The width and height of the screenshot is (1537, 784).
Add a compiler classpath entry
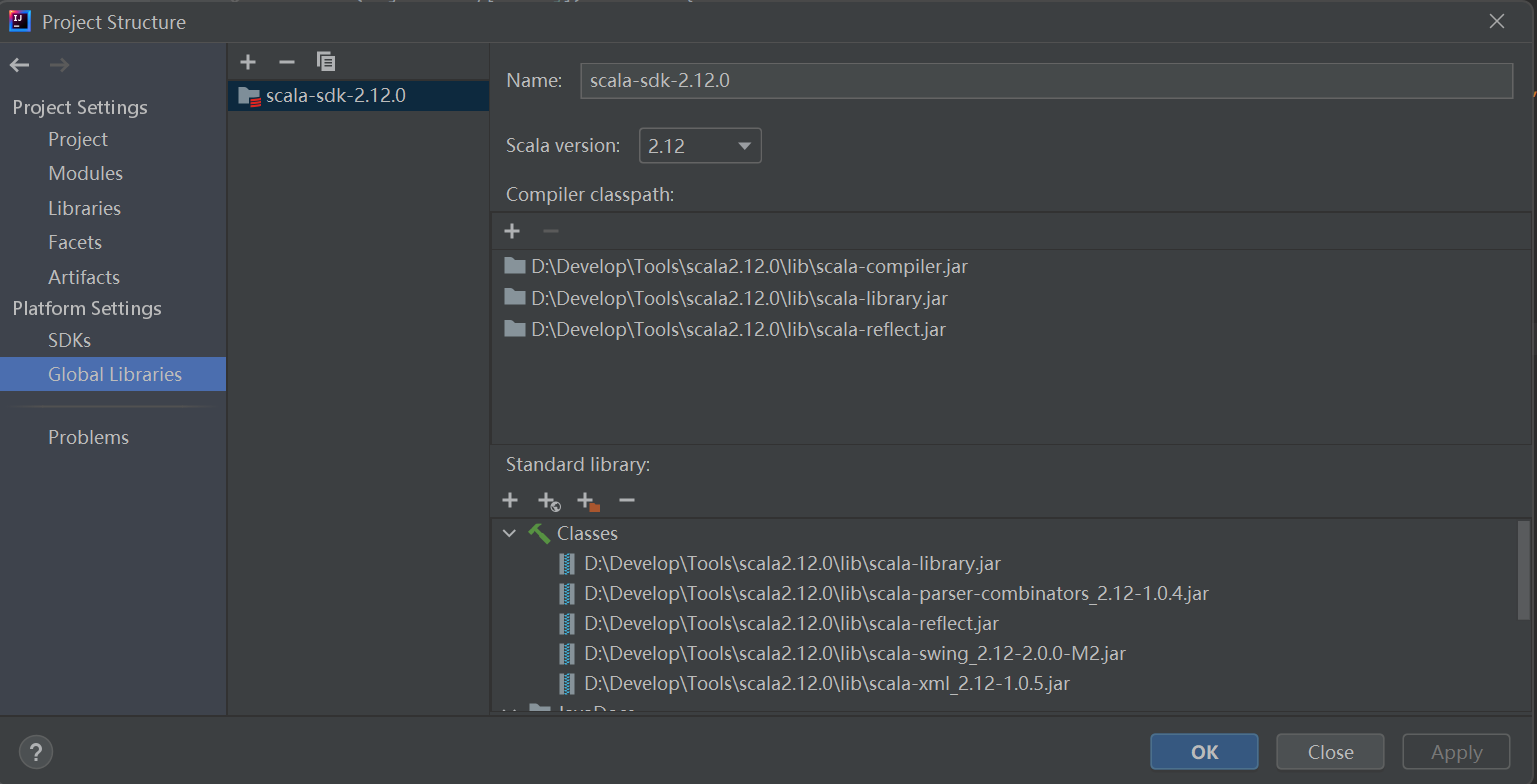[512, 231]
